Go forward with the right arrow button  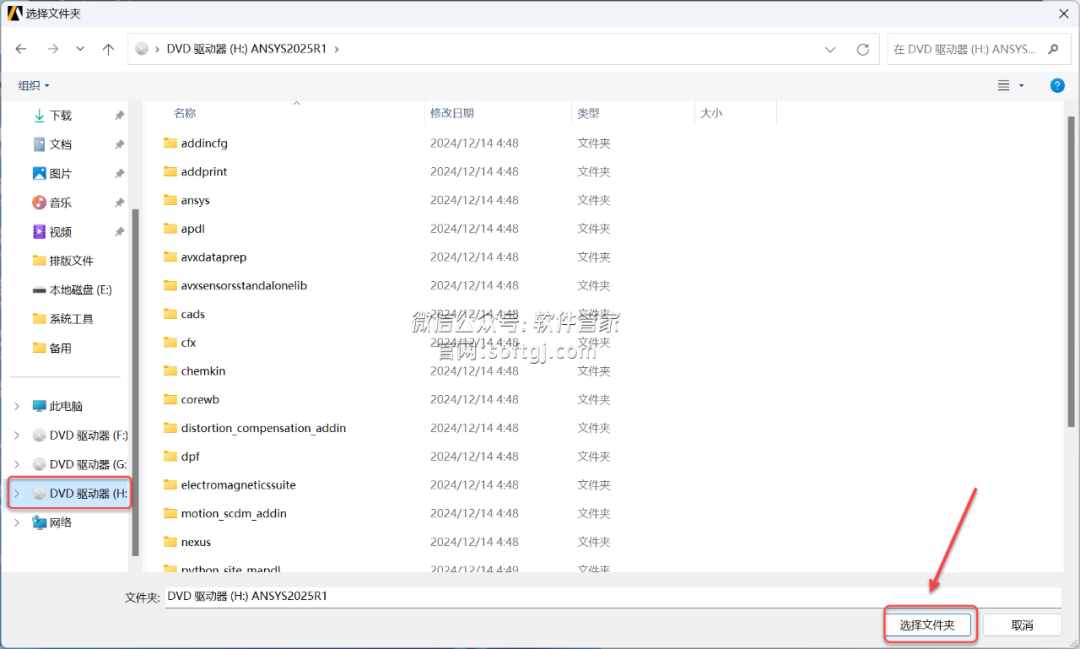click(x=53, y=49)
